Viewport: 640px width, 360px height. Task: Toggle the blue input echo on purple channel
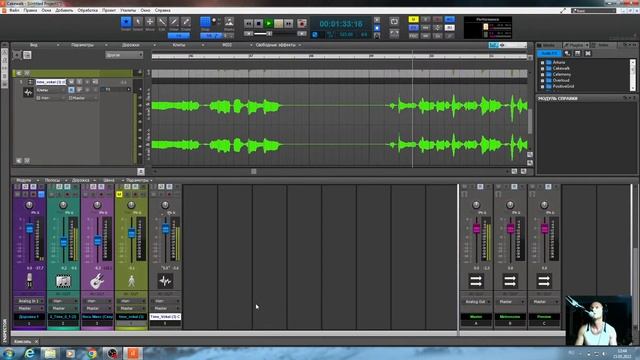[41, 195]
